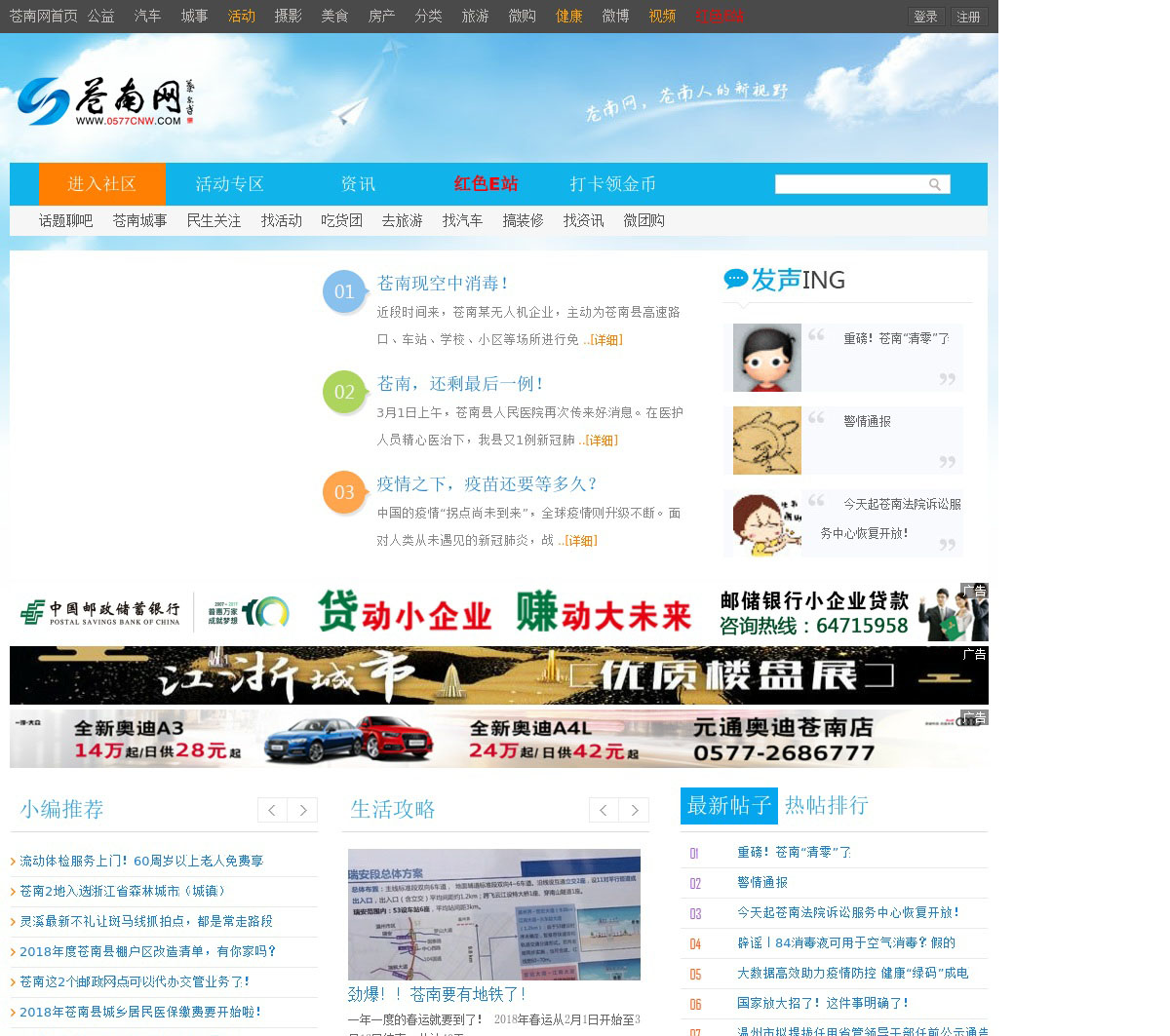This screenshot has width=1170, height=1036.
Task: Click the speech bubble icon beside 发声ING
Action: click(735, 280)
